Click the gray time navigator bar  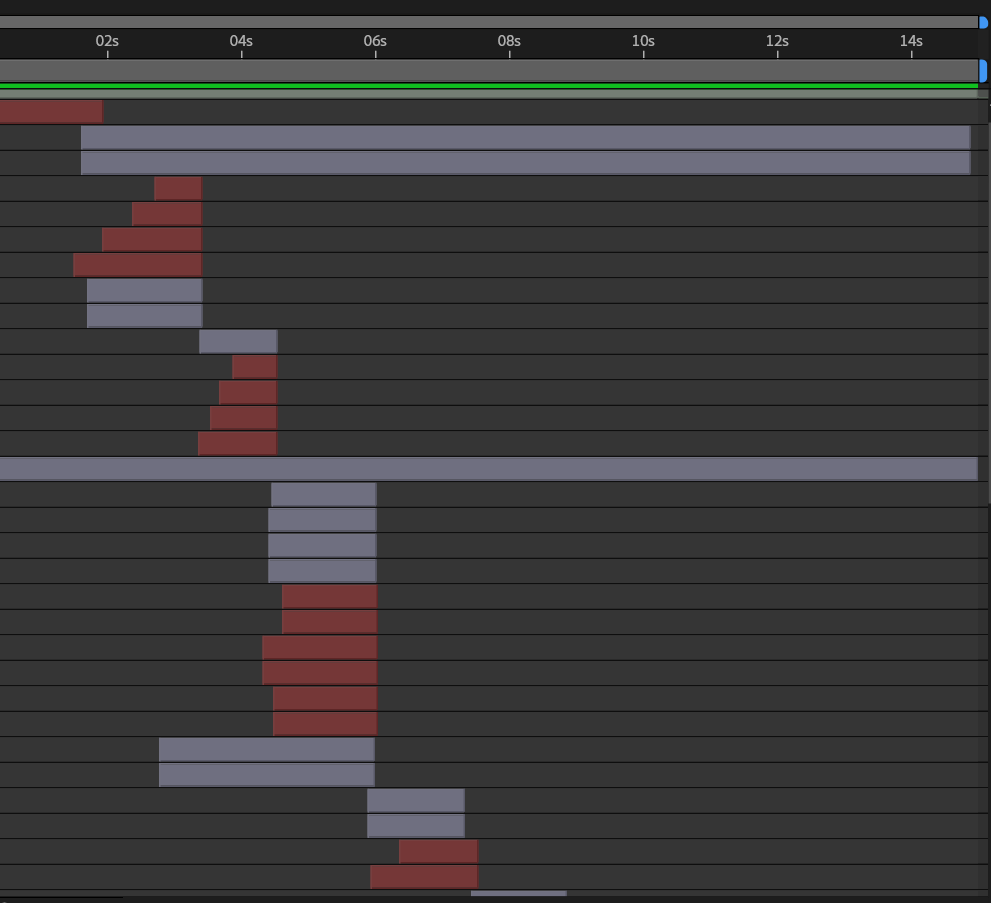pyautogui.click(x=488, y=22)
